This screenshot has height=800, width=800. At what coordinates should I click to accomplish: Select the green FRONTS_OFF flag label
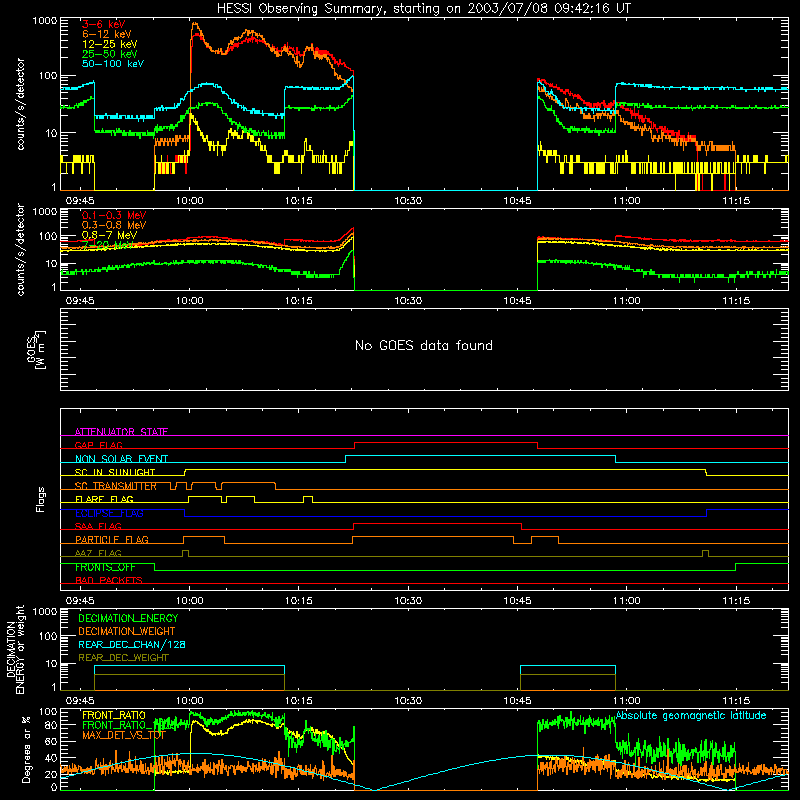coord(105,567)
